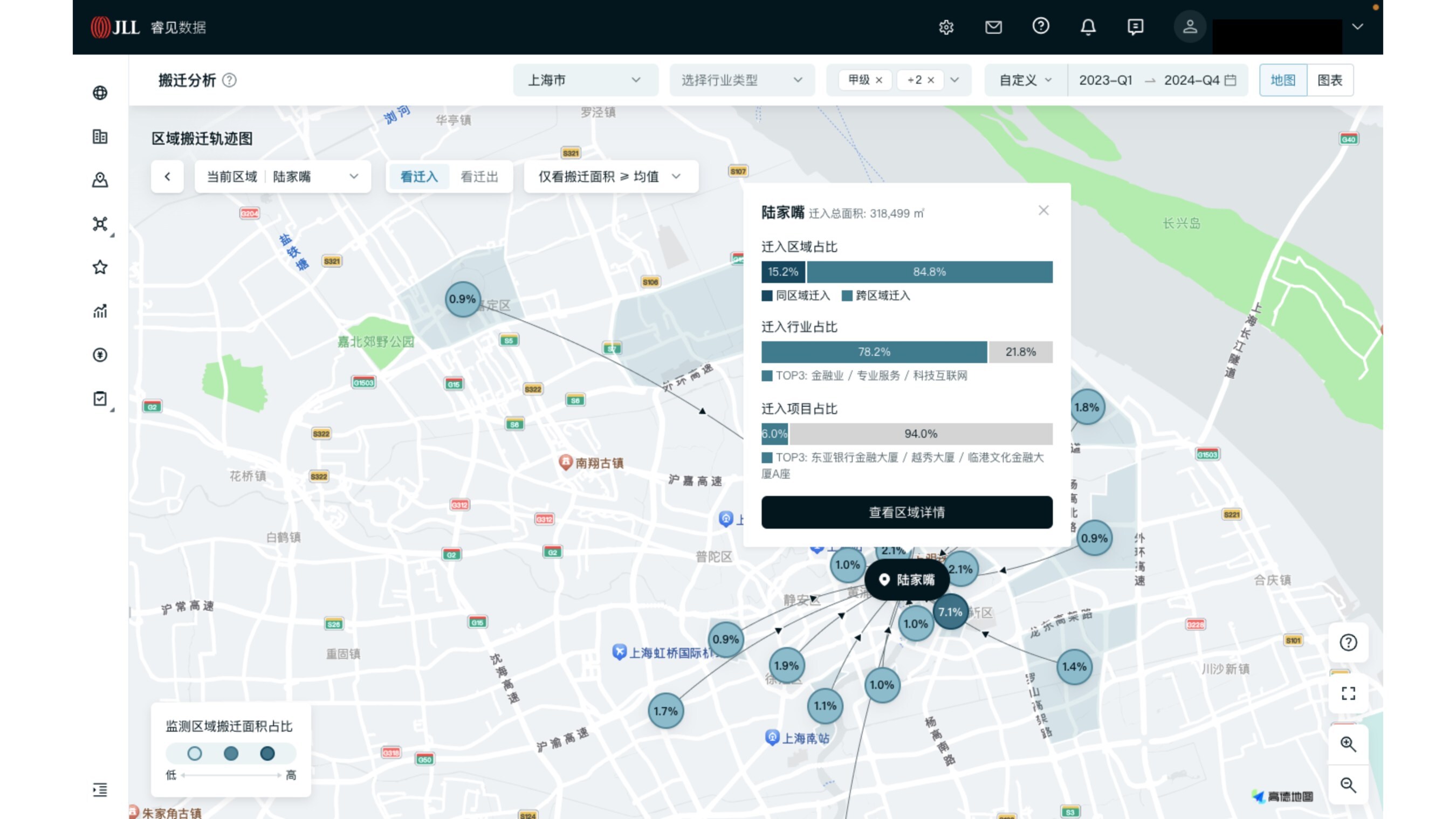Click the star favorites sidebar icon
1456x819 pixels.
[x=100, y=267]
